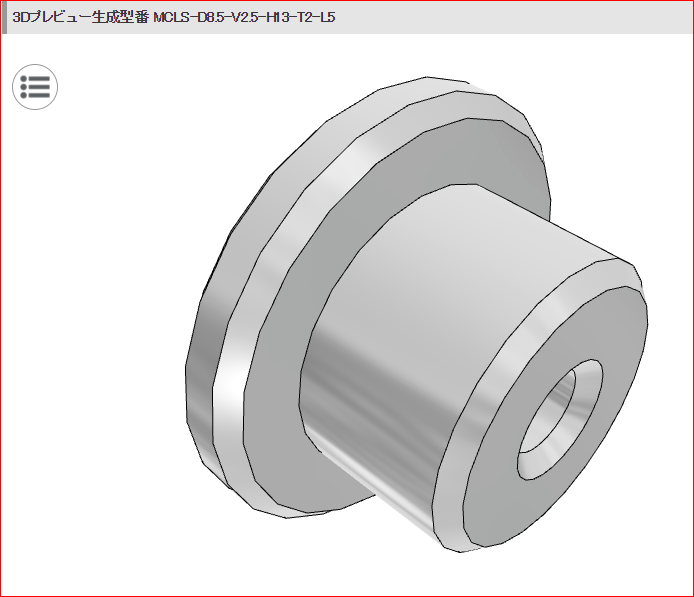Click the 3D part model preview
This screenshot has width=694, height=597.
coord(416,315)
